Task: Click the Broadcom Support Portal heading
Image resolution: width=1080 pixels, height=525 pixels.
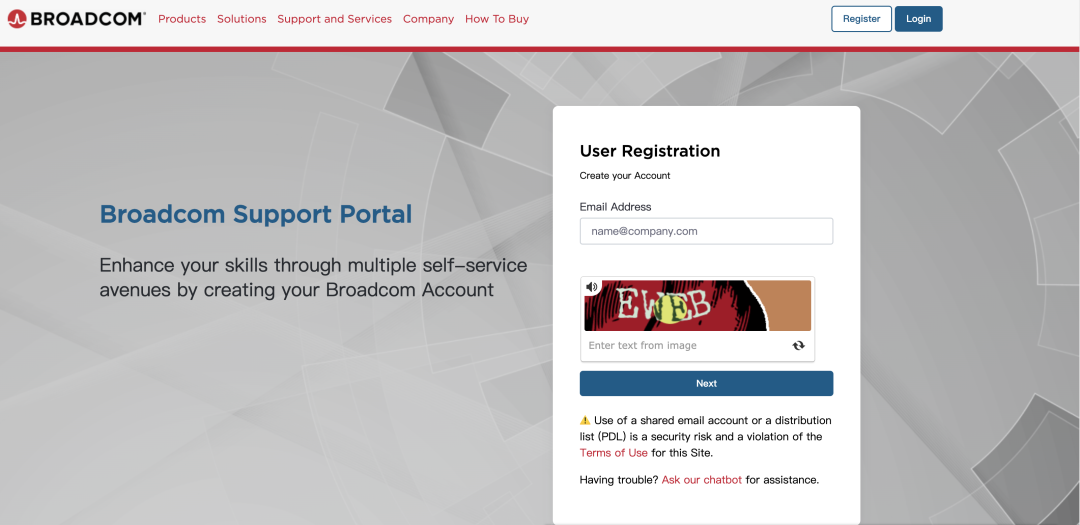Action: (x=256, y=214)
